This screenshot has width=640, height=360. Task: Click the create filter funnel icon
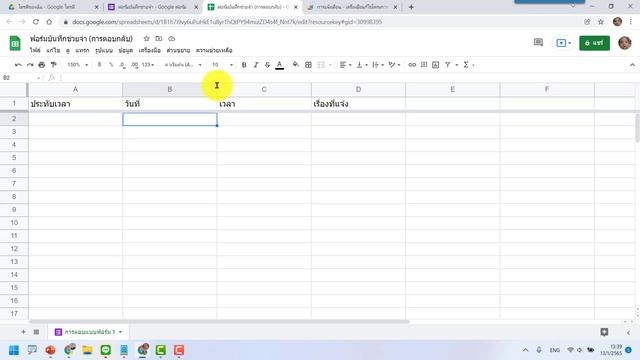(448, 65)
